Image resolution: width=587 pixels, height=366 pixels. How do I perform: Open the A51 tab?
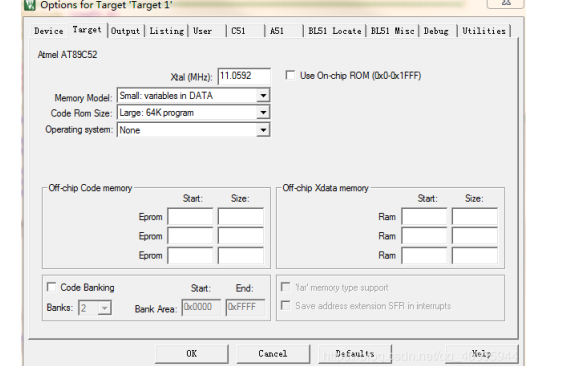(277, 31)
